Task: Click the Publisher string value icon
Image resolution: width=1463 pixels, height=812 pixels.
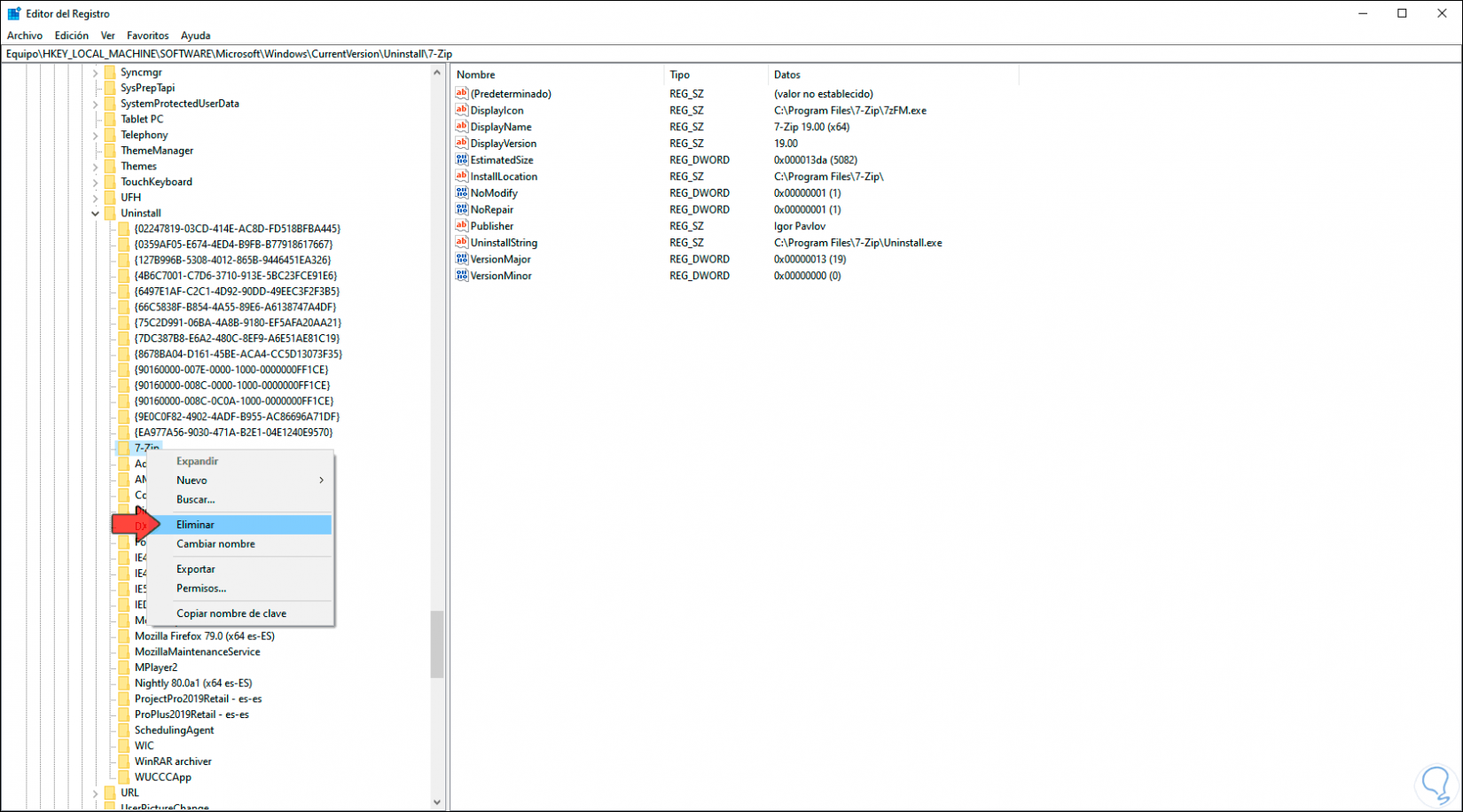Action: coord(461,226)
